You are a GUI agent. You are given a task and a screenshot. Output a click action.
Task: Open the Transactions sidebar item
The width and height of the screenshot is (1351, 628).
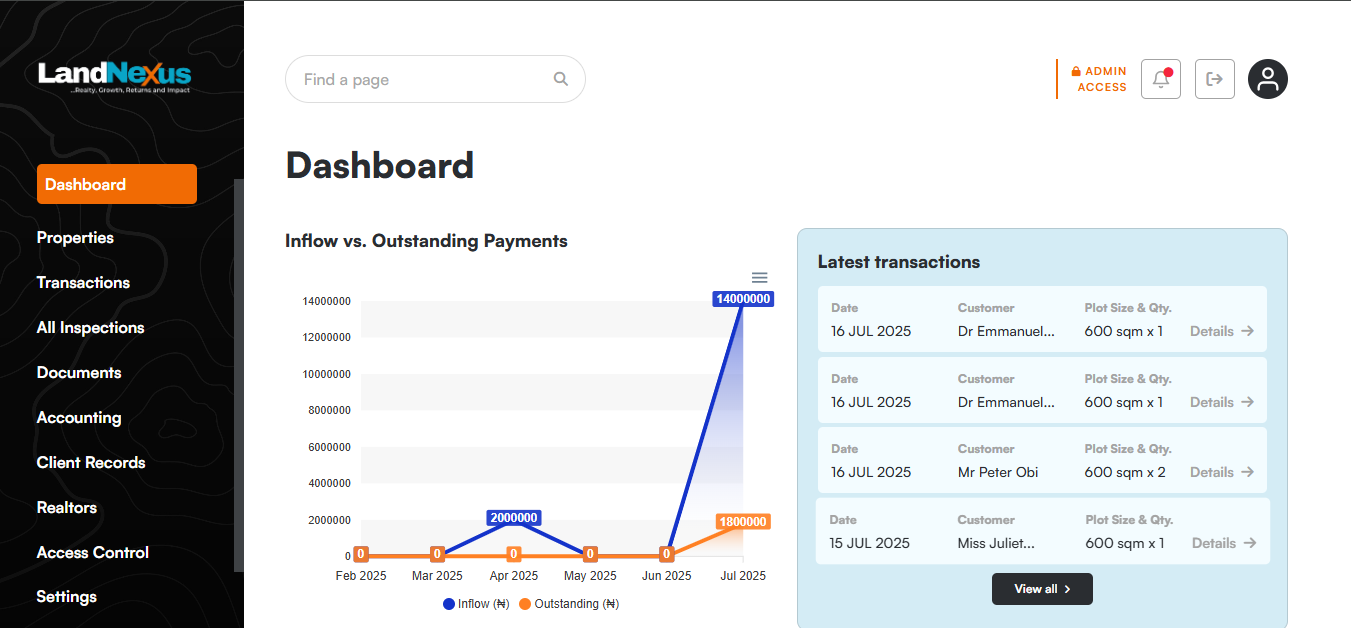coord(83,283)
